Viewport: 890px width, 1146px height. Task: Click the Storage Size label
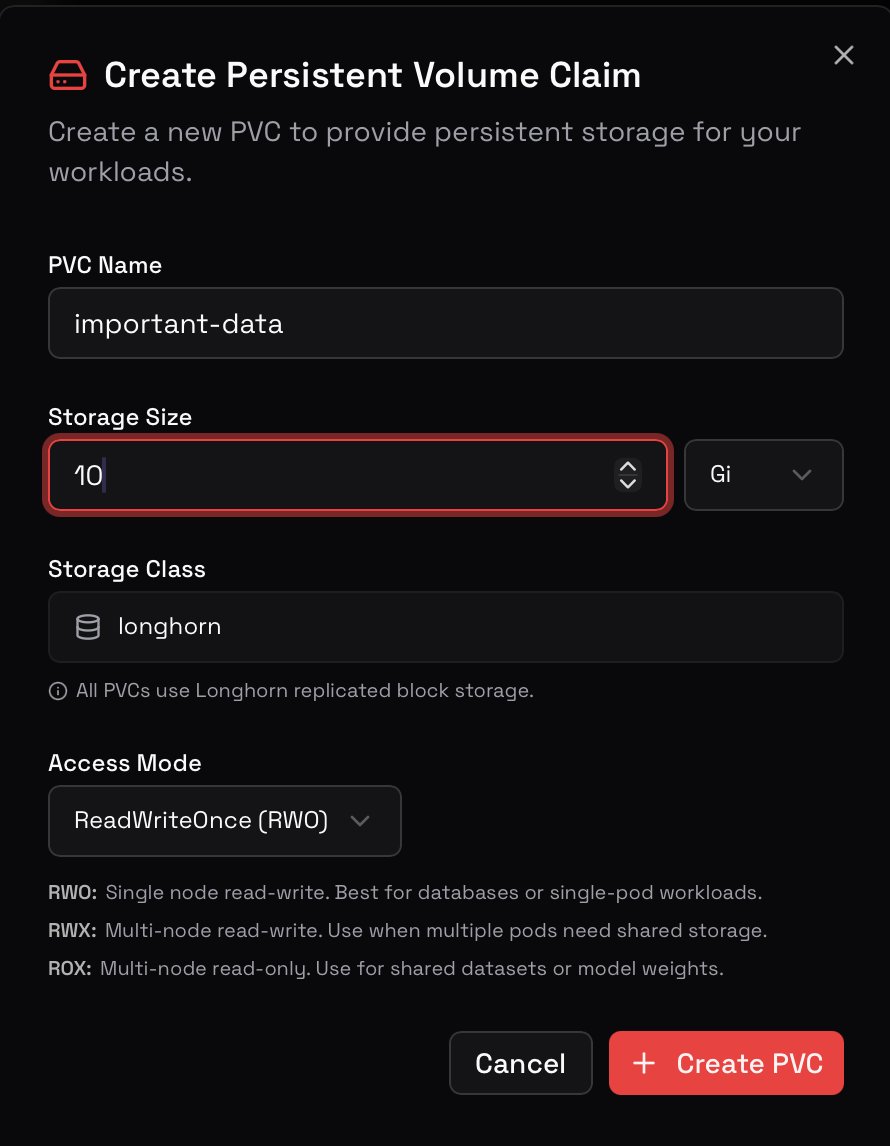point(120,417)
